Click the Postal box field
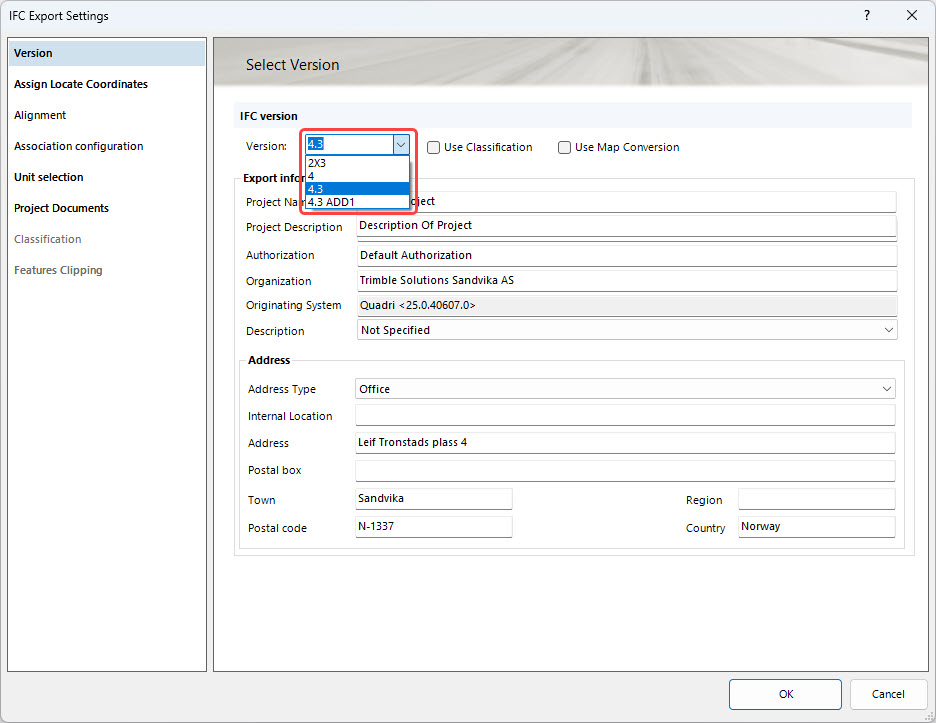This screenshot has height=723, width=936. pos(625,470)
